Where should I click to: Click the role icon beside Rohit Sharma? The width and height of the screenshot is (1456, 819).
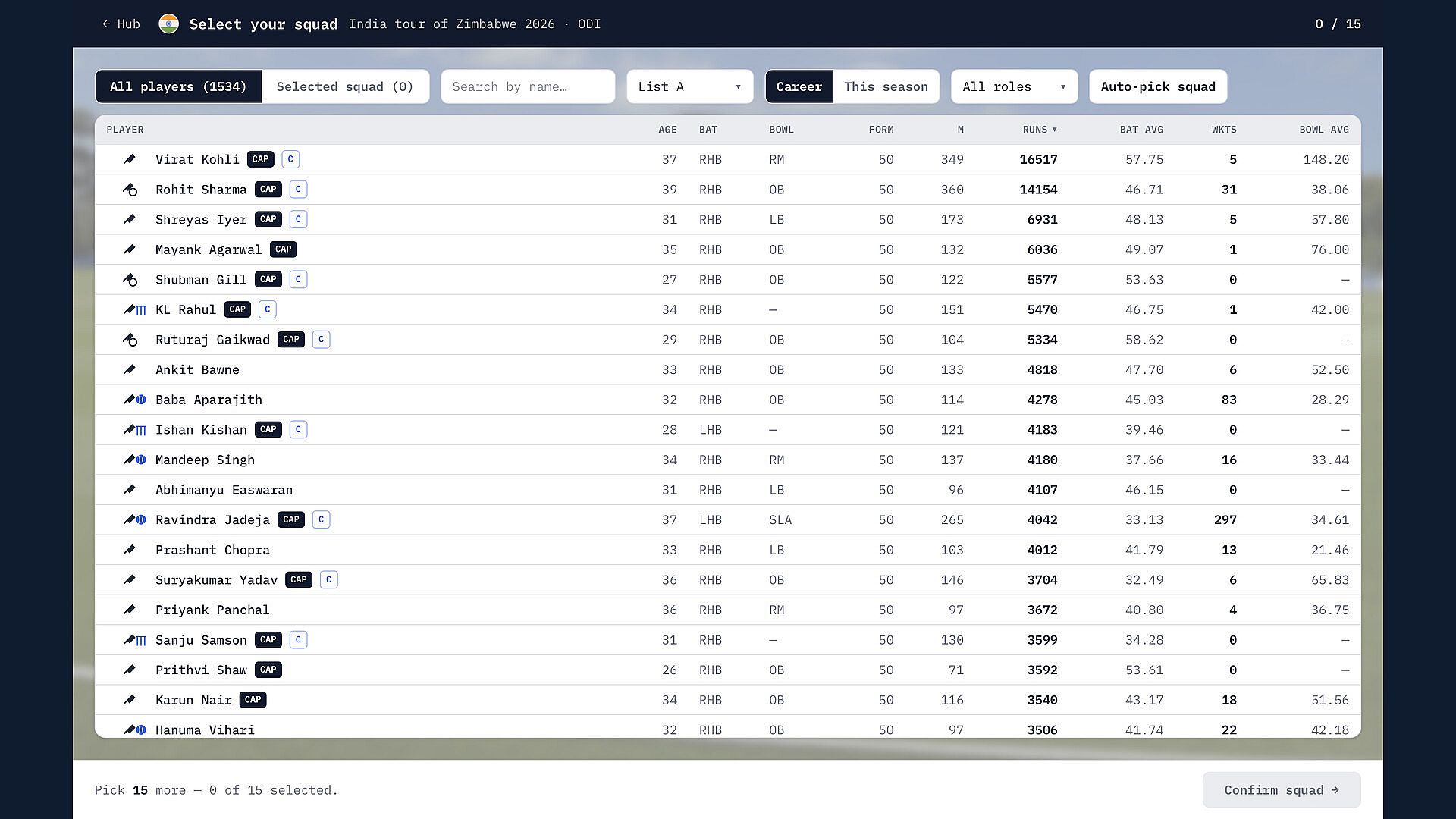(130, 190)
